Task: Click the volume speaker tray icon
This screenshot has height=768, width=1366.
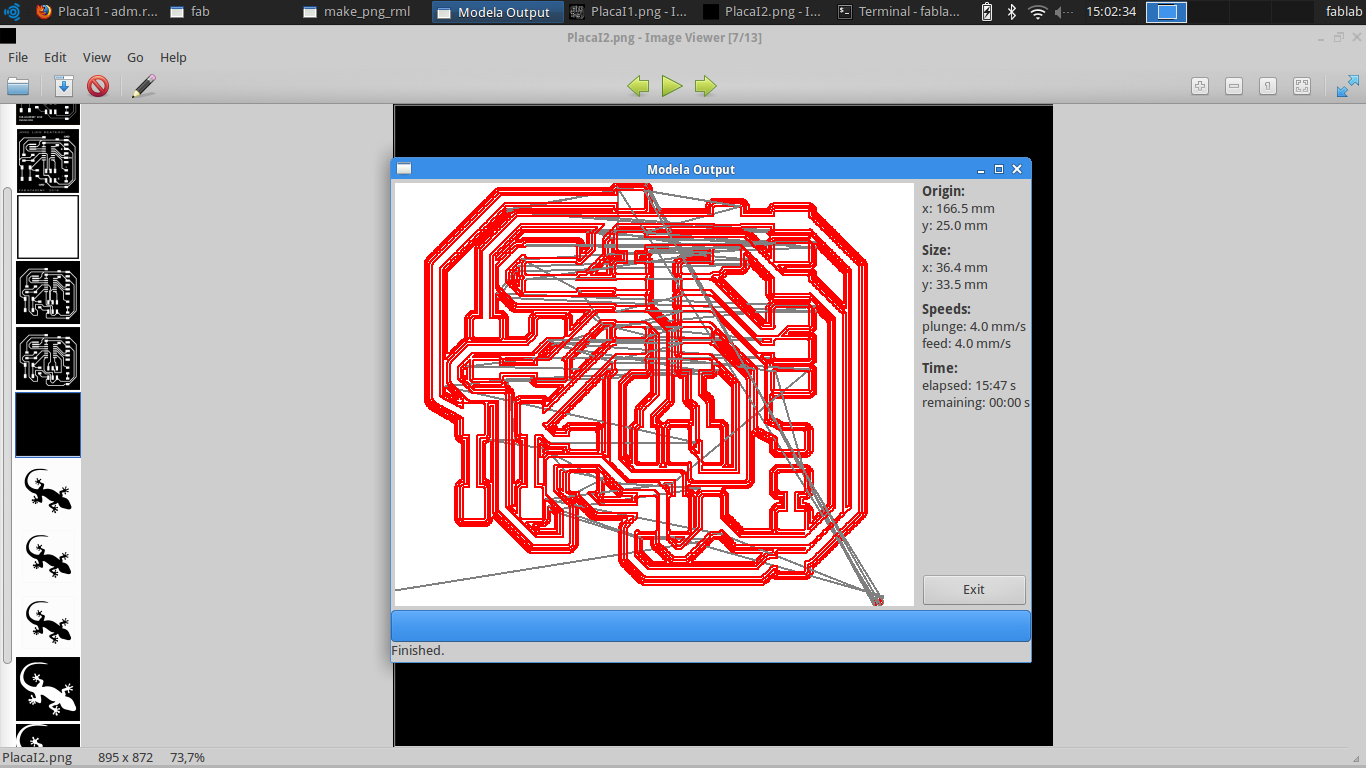Action: pyautogui.click(x=1063, y=12)
